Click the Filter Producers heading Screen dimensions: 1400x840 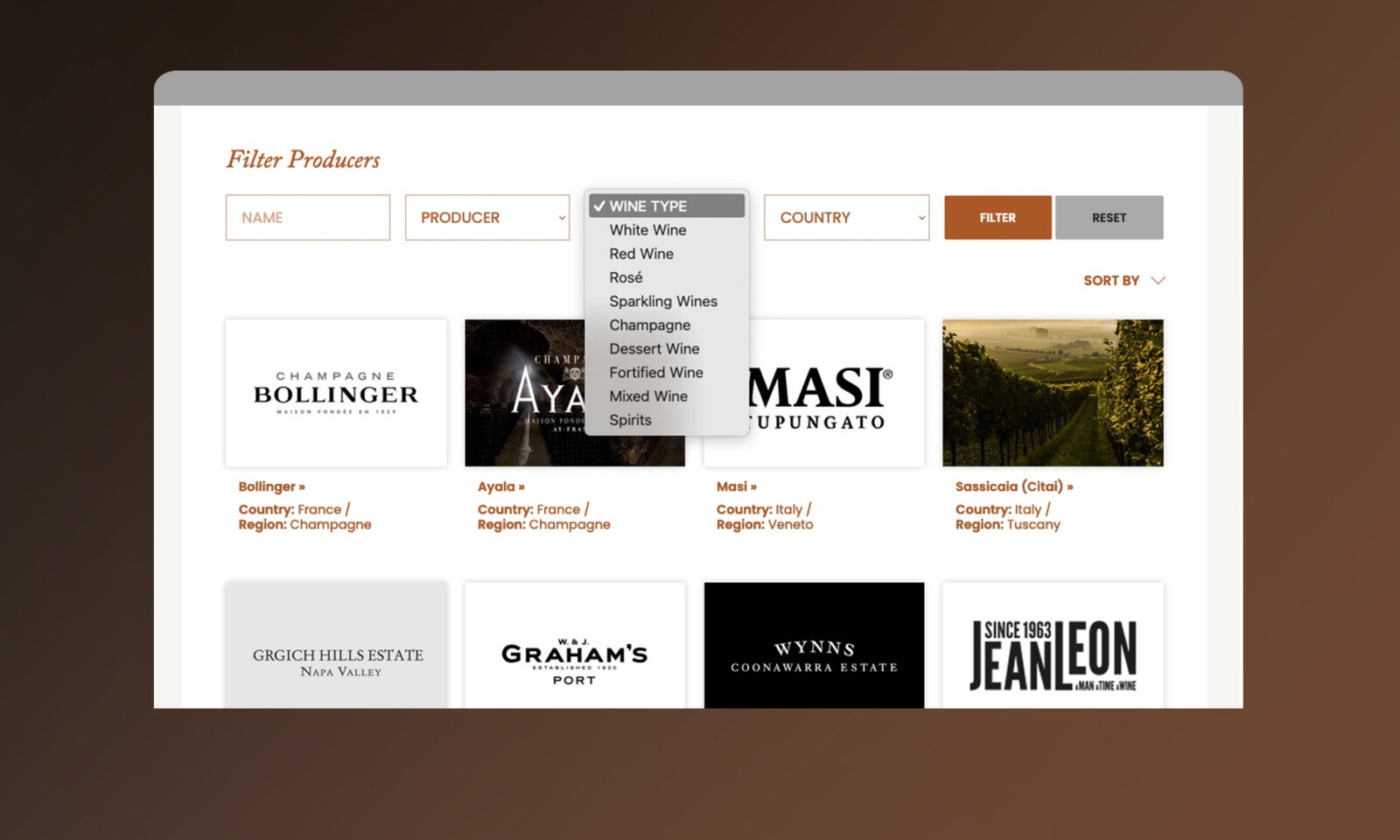point(303,159)
